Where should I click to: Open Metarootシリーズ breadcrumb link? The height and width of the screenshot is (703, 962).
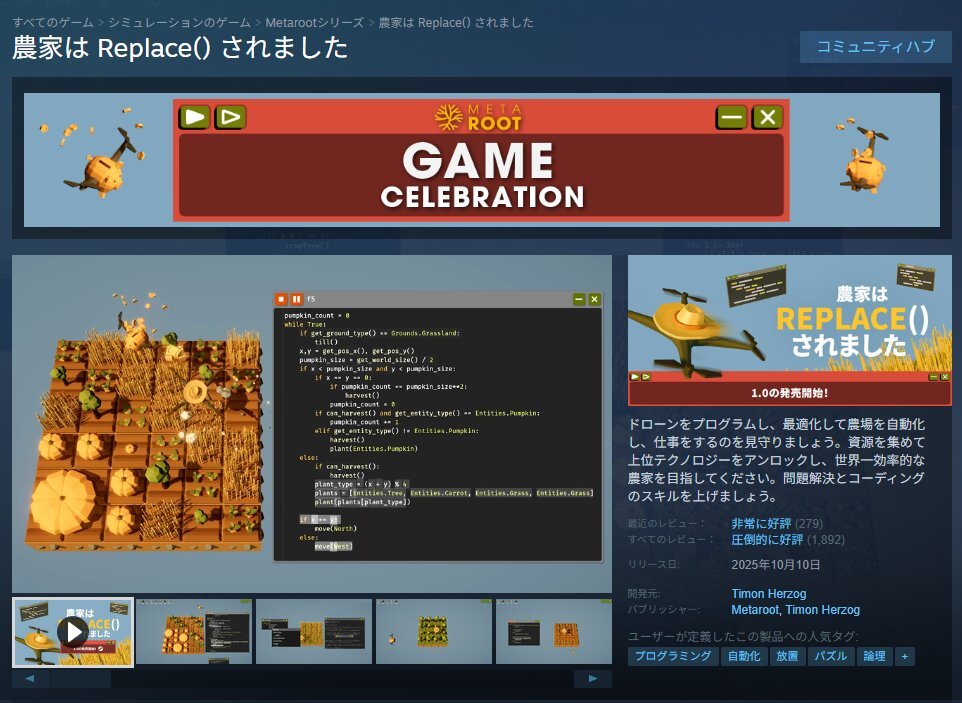[x=313, y=22]
